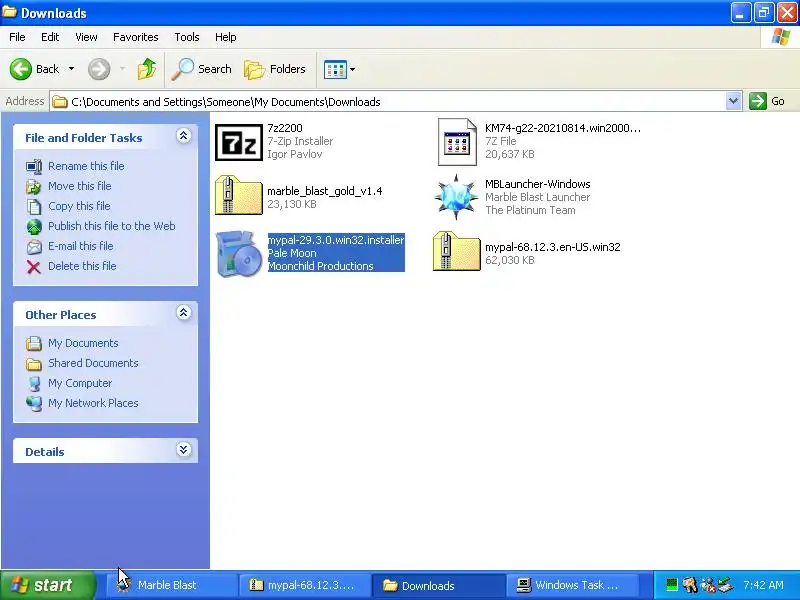Click Publish this file to the Web link

[112, 226]
